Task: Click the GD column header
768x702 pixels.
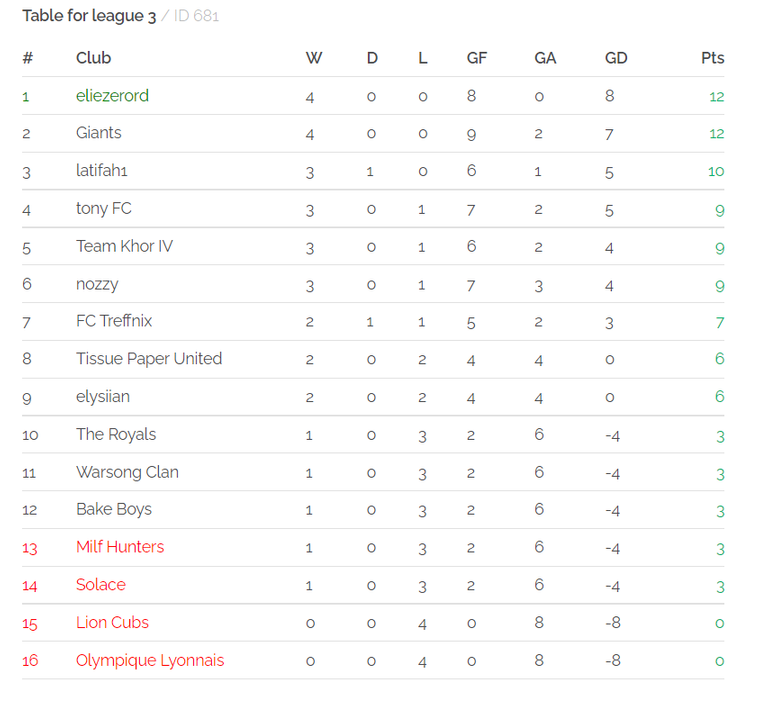Action: 616,58
